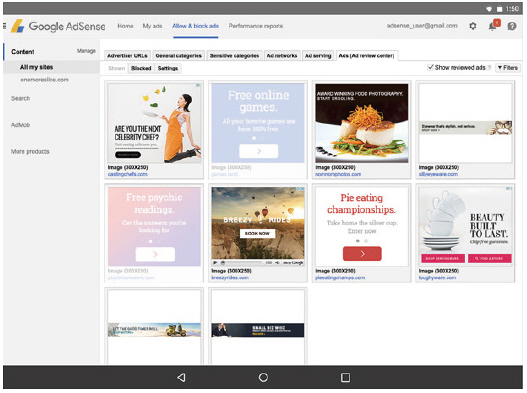Click the Google AdSense logo

tap(58, 26)
